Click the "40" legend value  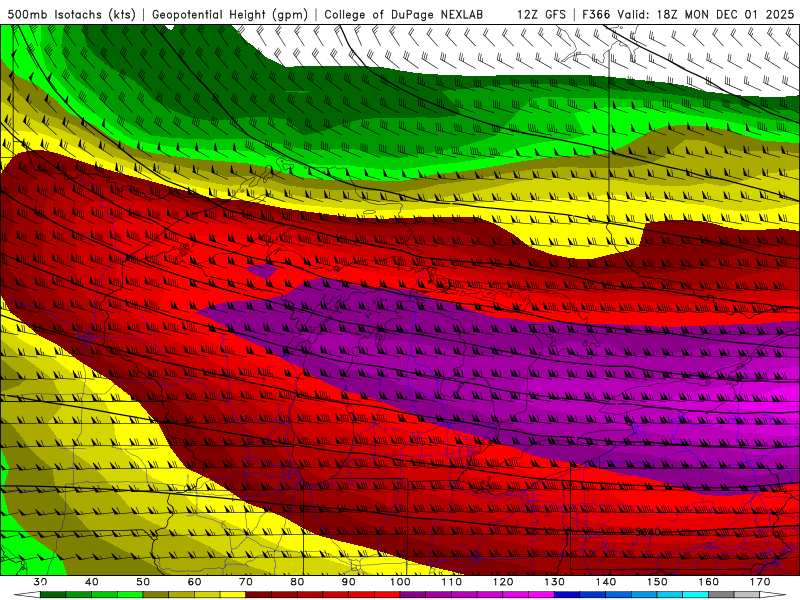[x=91, y=582]
